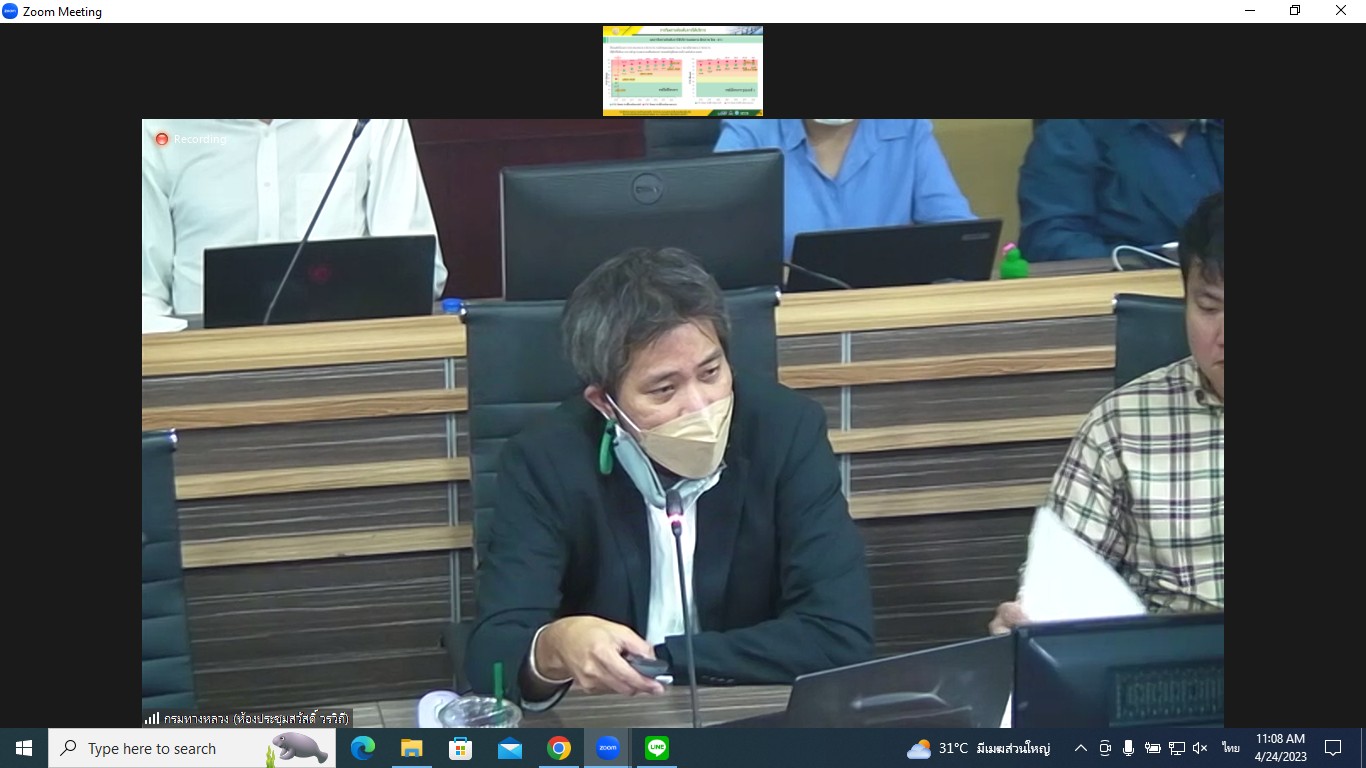Open the shared presentation thumbnail
The image size is (1366, 768).
[682, 71]
